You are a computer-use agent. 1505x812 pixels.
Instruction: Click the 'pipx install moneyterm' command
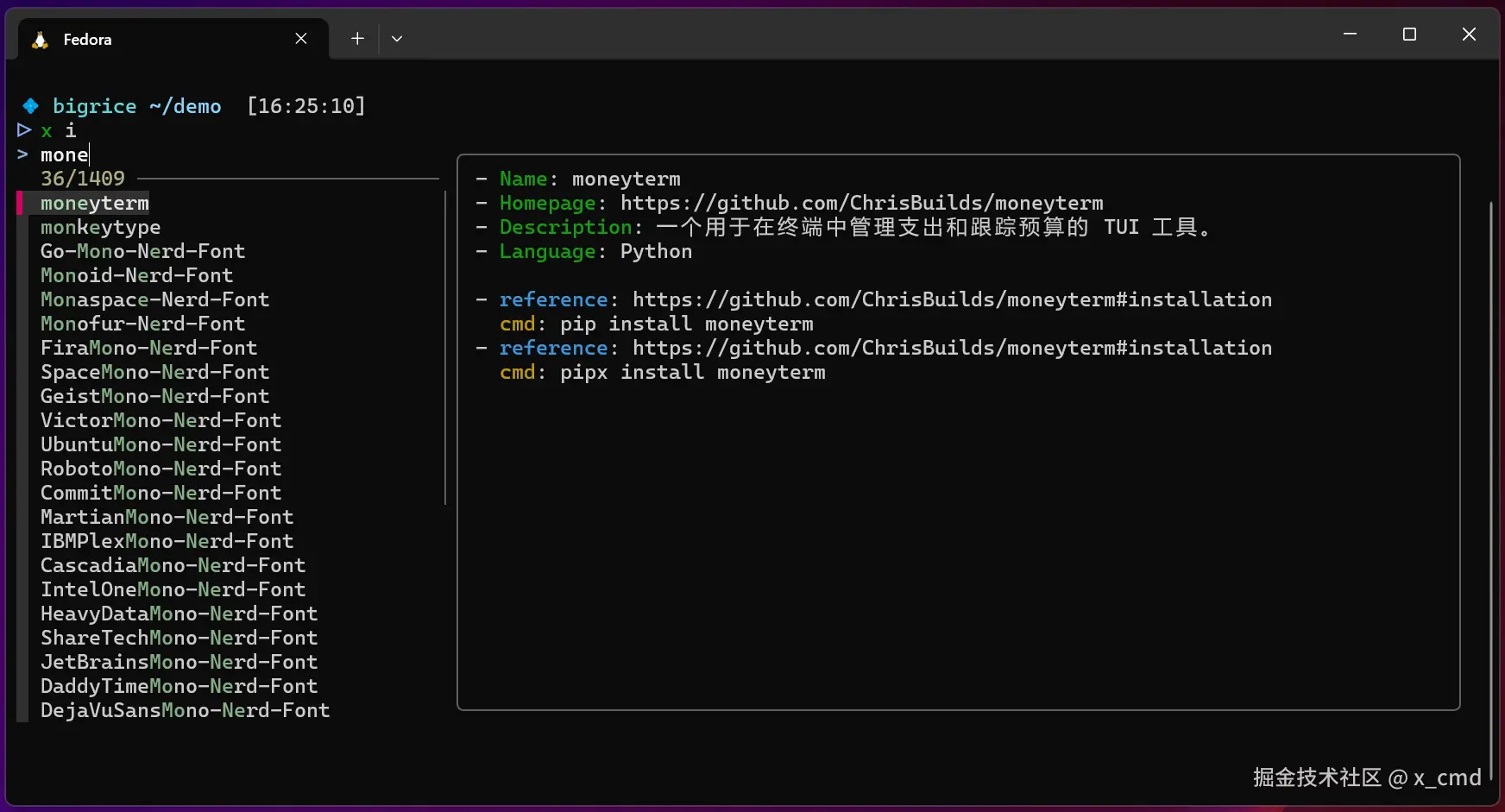click(692, 373)
